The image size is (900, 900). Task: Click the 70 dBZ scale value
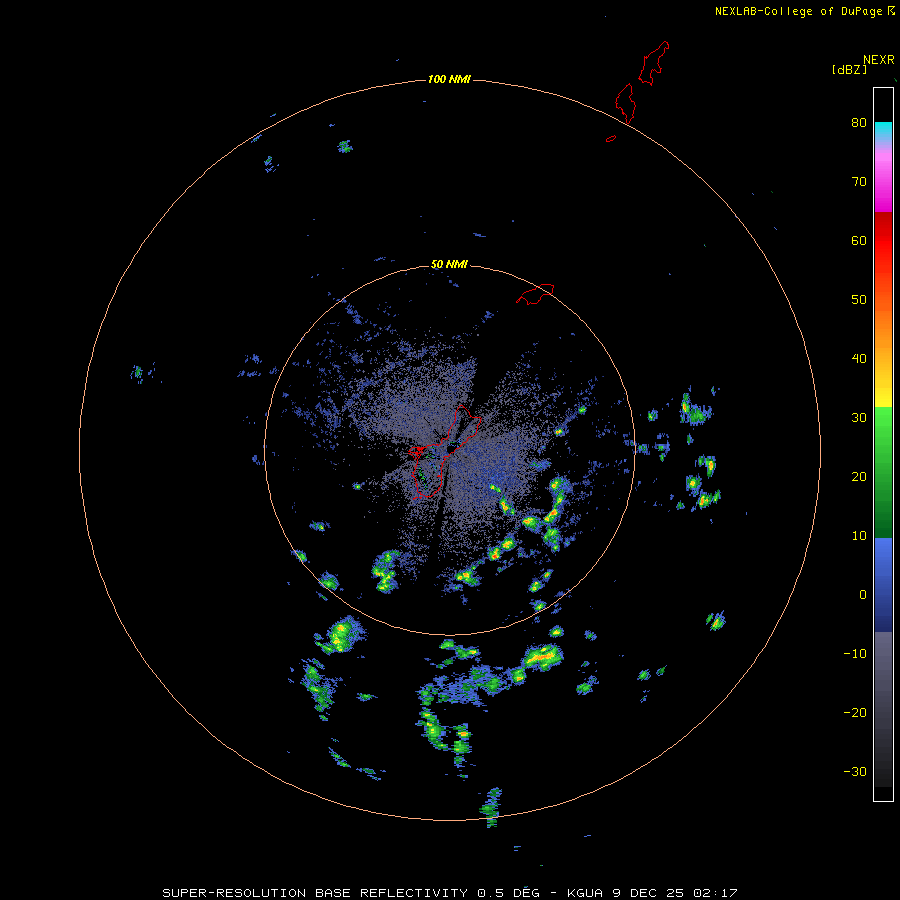[859, 182]
